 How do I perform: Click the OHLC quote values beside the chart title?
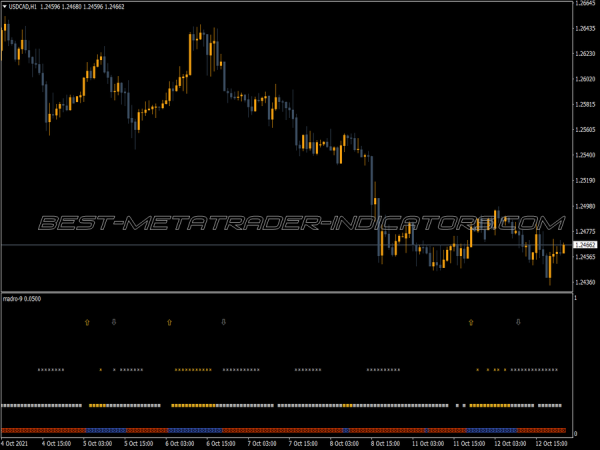[x=82, y=6]
